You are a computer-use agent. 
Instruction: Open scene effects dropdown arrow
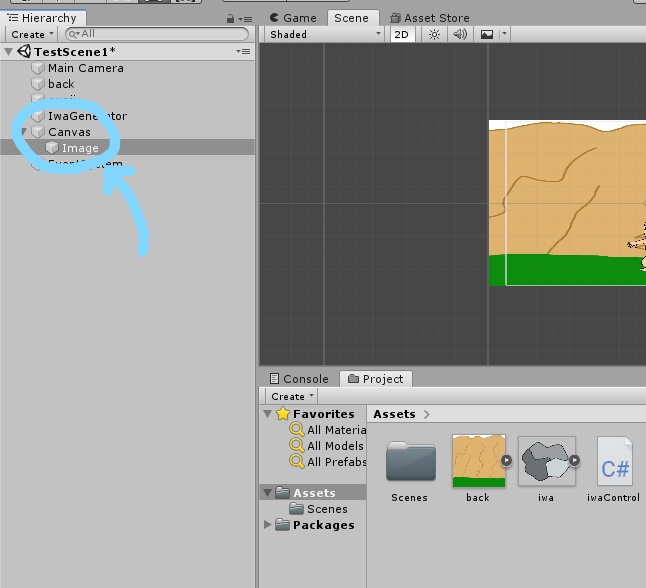[x=504, y=34]
